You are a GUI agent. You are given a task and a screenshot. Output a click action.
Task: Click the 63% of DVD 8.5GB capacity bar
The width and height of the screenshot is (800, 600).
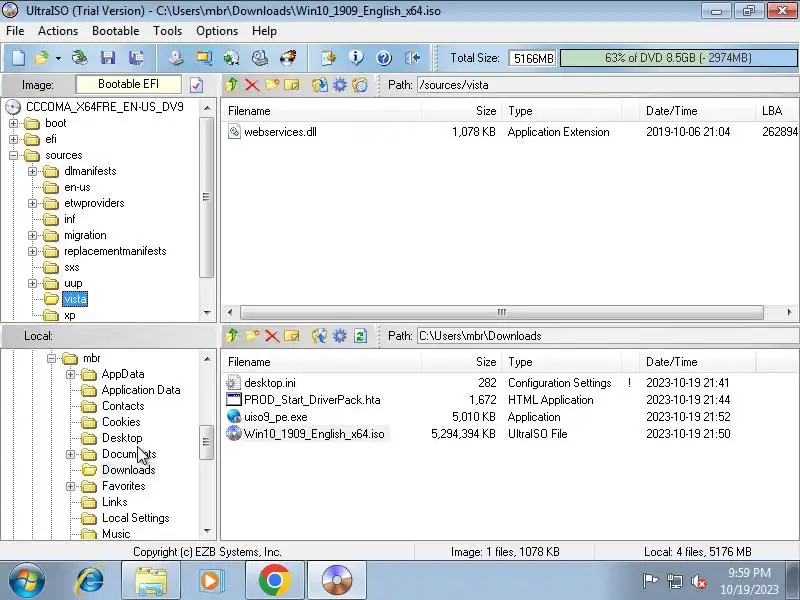(x=679, y=58)
